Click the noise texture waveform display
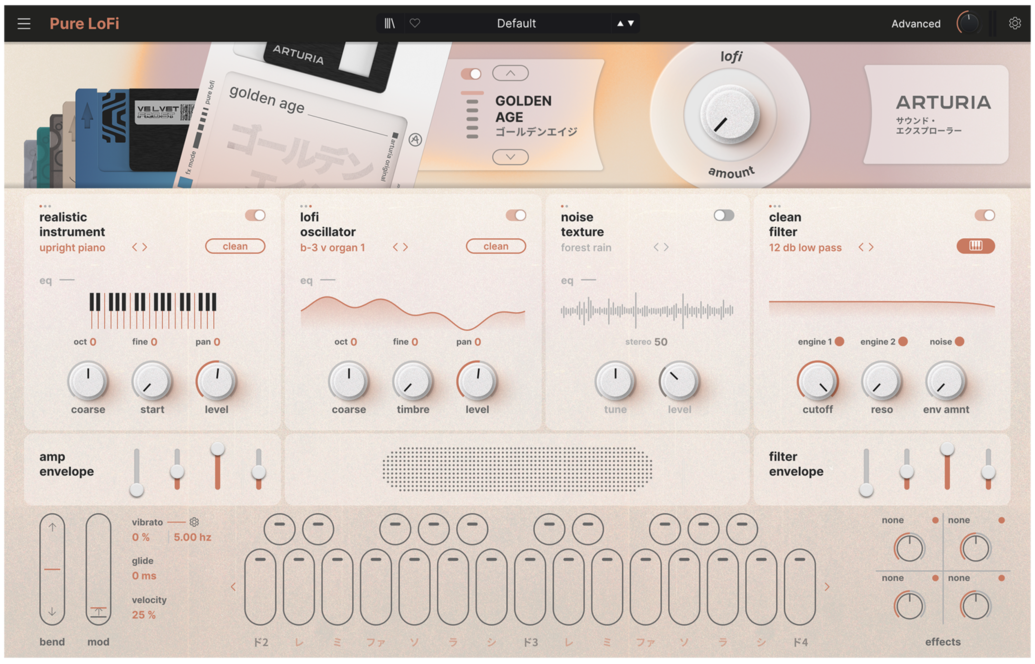1035x664 pixels. 647,310
